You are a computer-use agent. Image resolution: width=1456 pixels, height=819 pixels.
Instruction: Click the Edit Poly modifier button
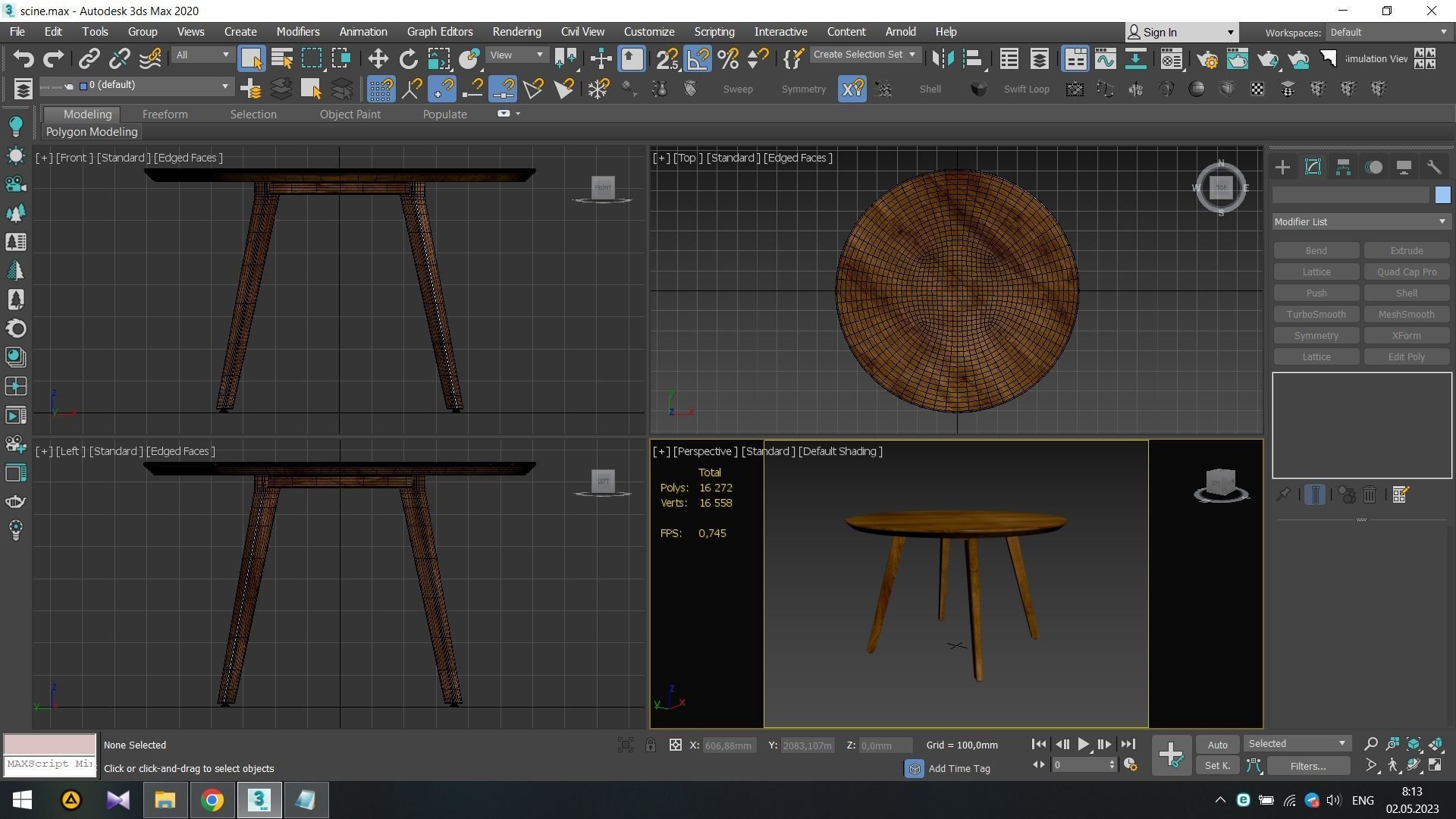[1406, 357]
